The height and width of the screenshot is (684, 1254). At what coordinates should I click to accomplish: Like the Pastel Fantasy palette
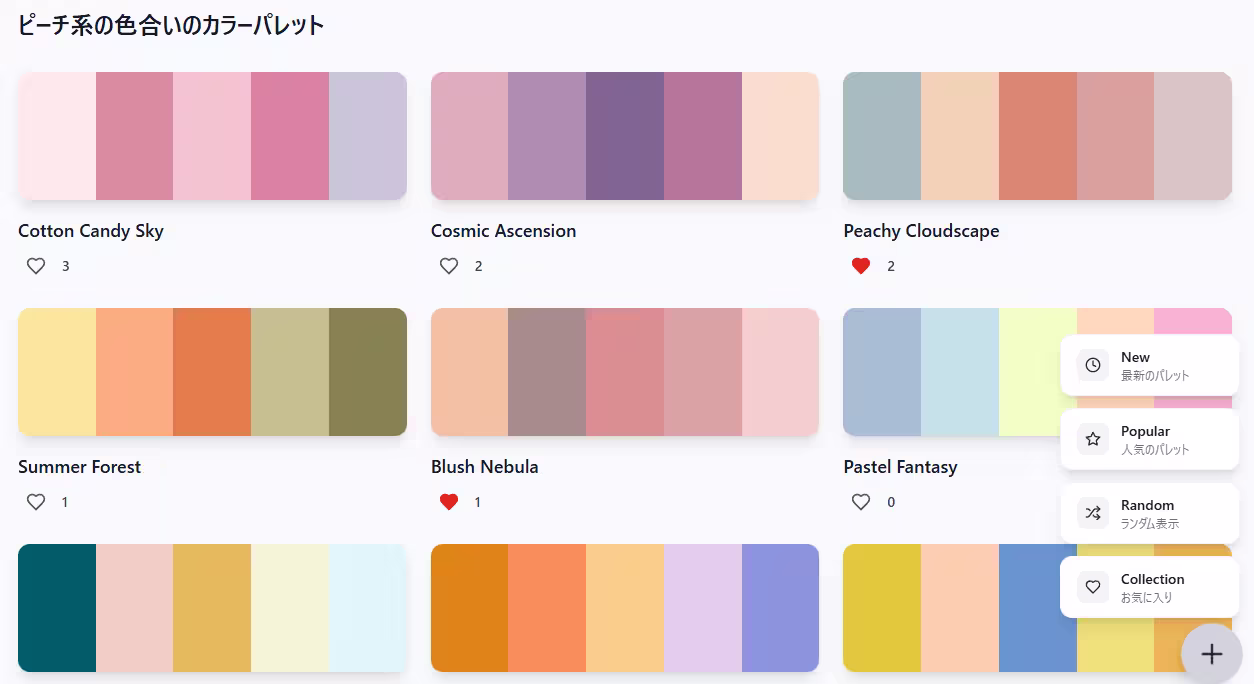[x=861, y=502]
